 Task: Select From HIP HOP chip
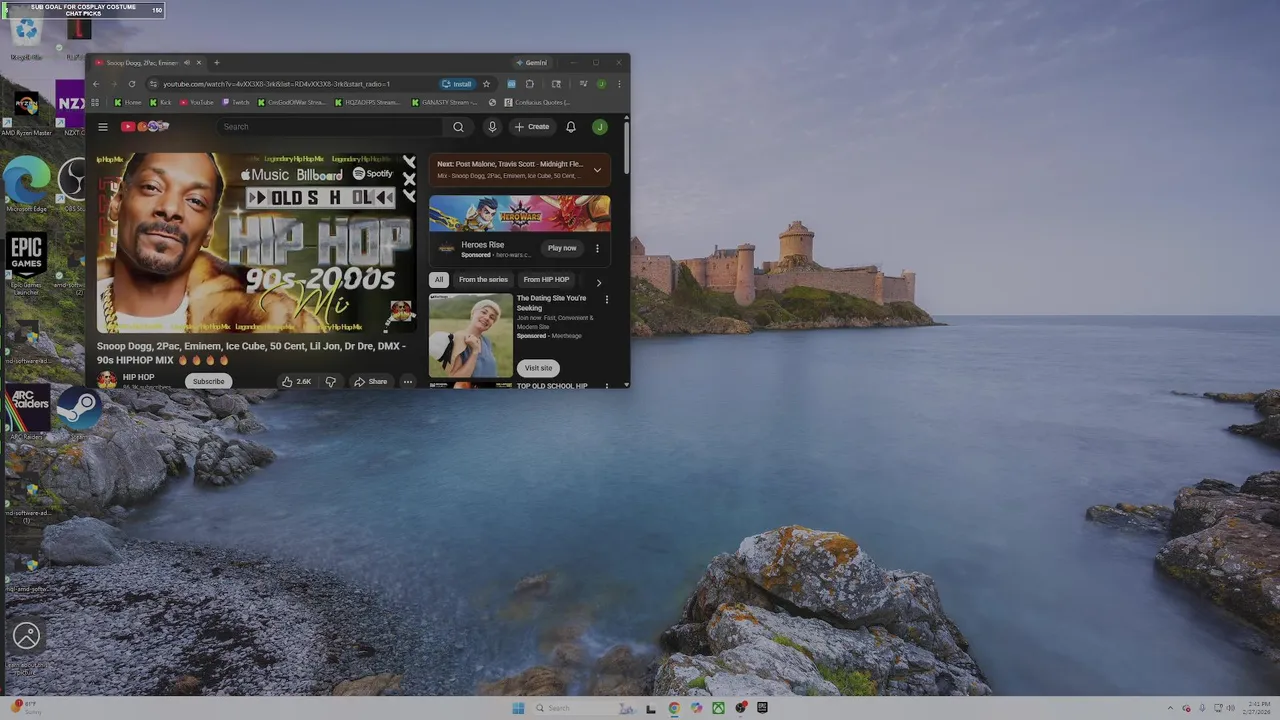[546, 280]
